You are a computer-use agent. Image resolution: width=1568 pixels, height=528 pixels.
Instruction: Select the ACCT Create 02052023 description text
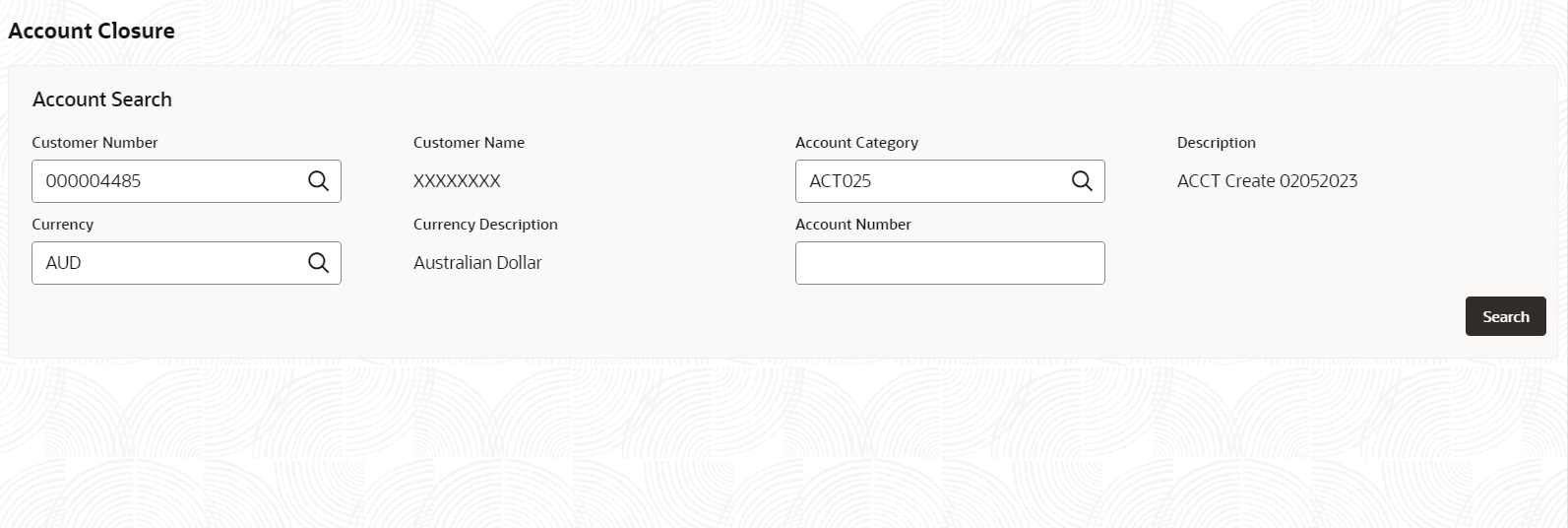1267,181
